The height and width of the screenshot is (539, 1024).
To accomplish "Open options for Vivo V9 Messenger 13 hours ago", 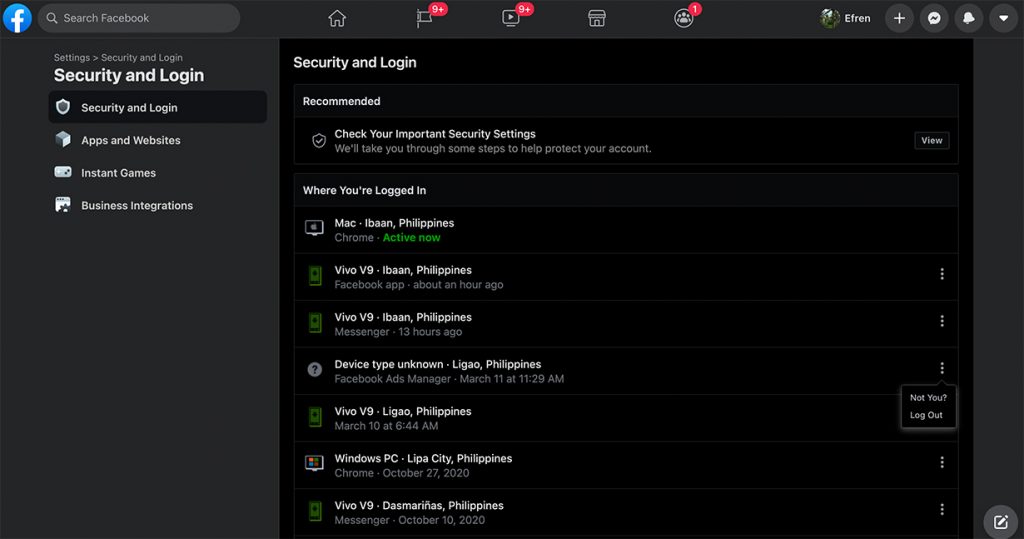I will [942, 321].
